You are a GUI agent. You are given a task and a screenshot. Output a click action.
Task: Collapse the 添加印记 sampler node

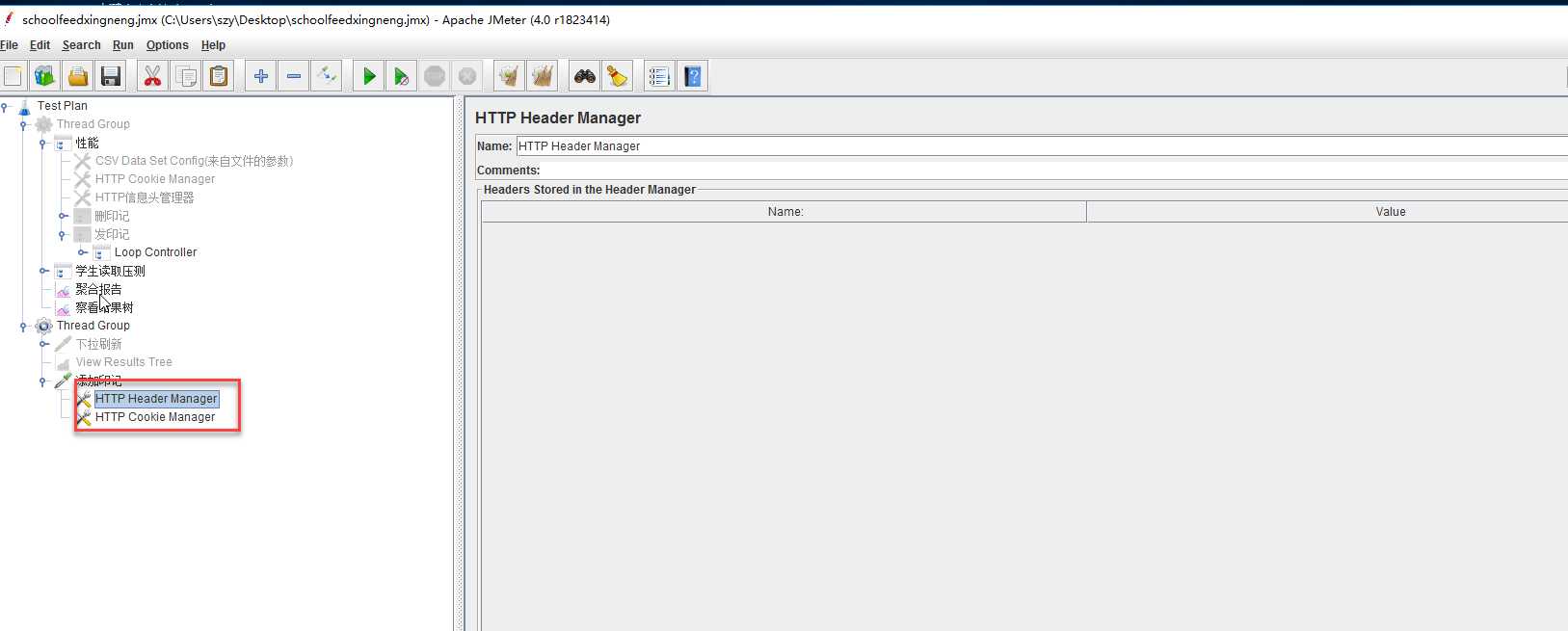[42, 381]
